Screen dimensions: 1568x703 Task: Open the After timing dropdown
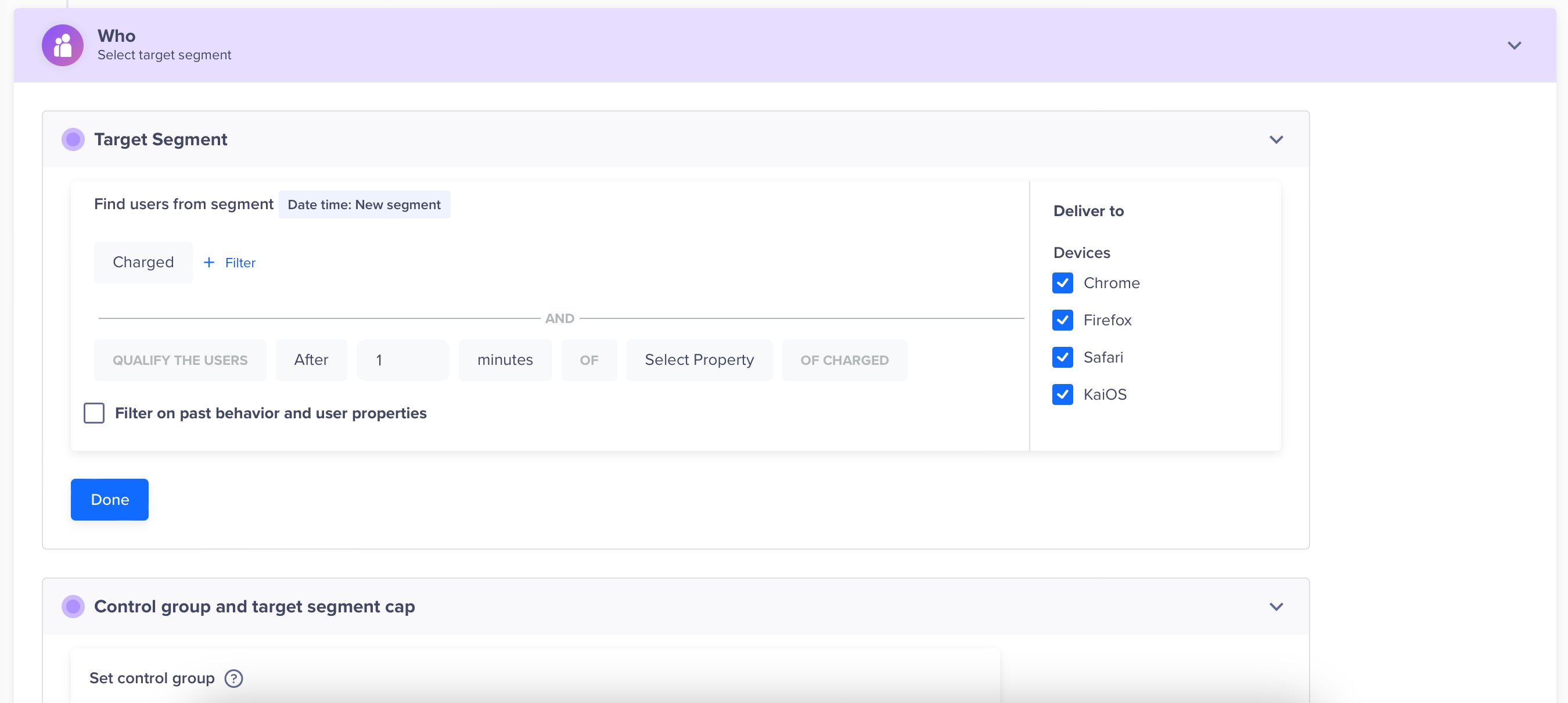[x=311, y=360]
